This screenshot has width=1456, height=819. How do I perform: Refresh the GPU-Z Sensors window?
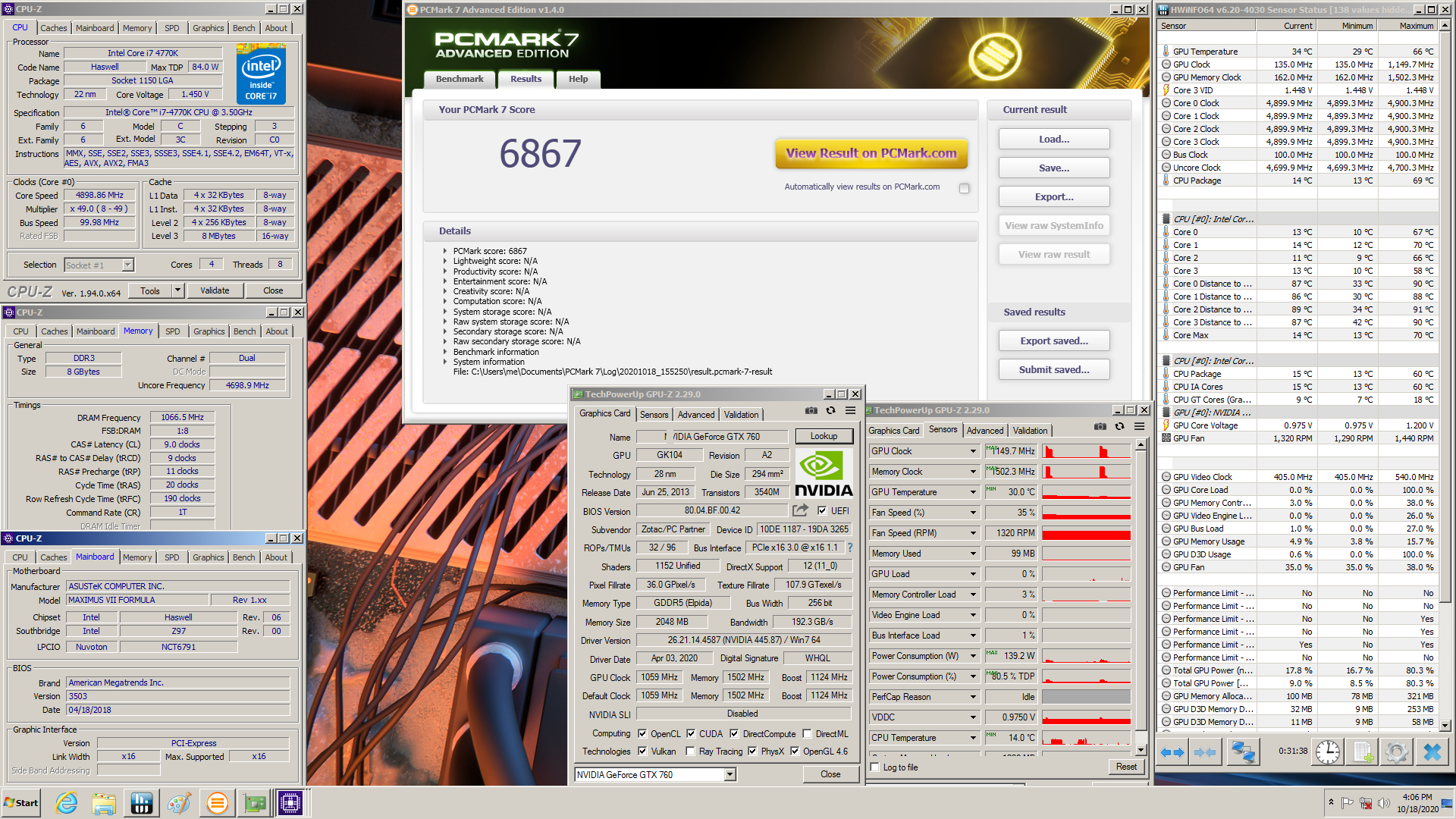click(x=1119, y=426)
